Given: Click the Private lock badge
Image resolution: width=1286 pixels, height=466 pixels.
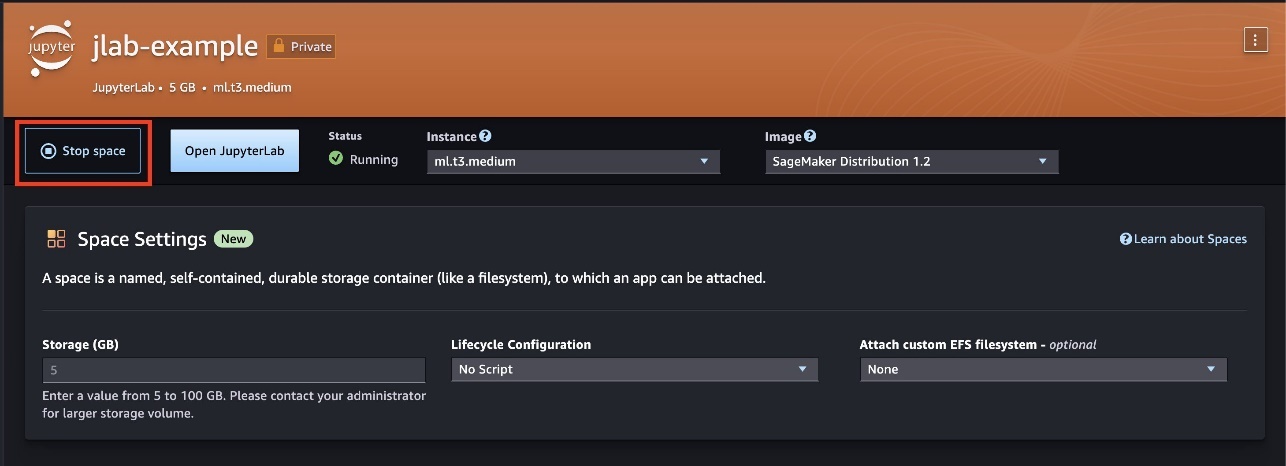Looking at the screenshot, I should click(301, 46).
